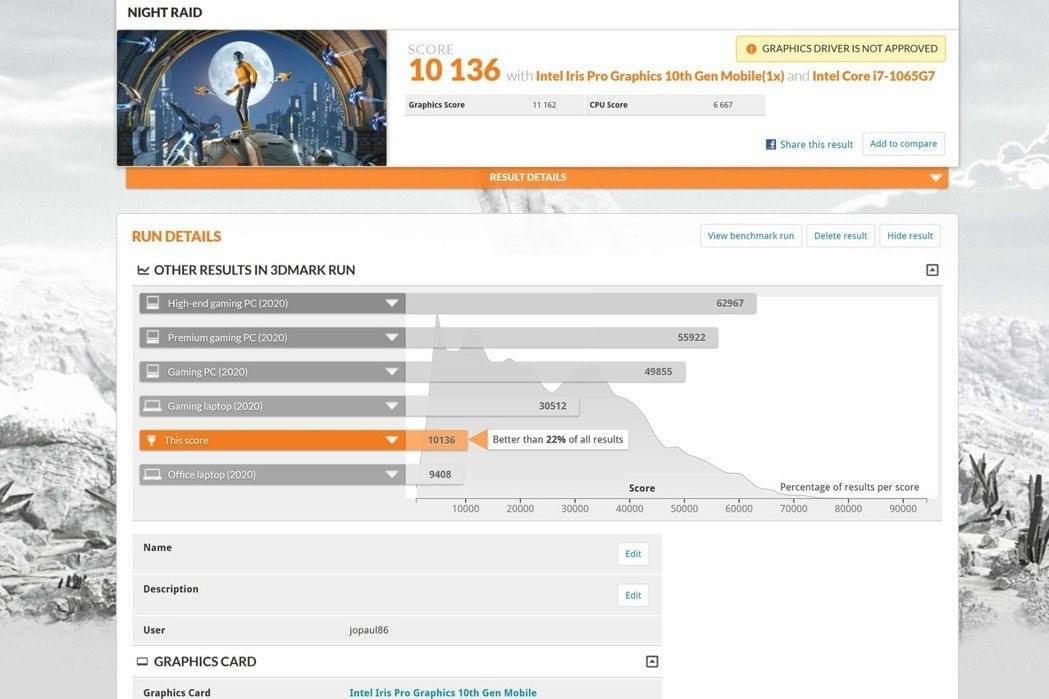Open the Premium gaming PC (2020) dropdown
Screen dimensions: 1049x699
click(x=392, y=337)
